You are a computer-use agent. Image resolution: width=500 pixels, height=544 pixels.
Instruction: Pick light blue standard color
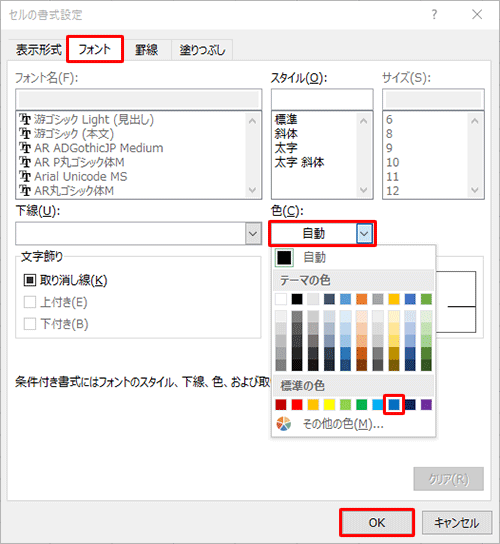click(x=378, y=405)
